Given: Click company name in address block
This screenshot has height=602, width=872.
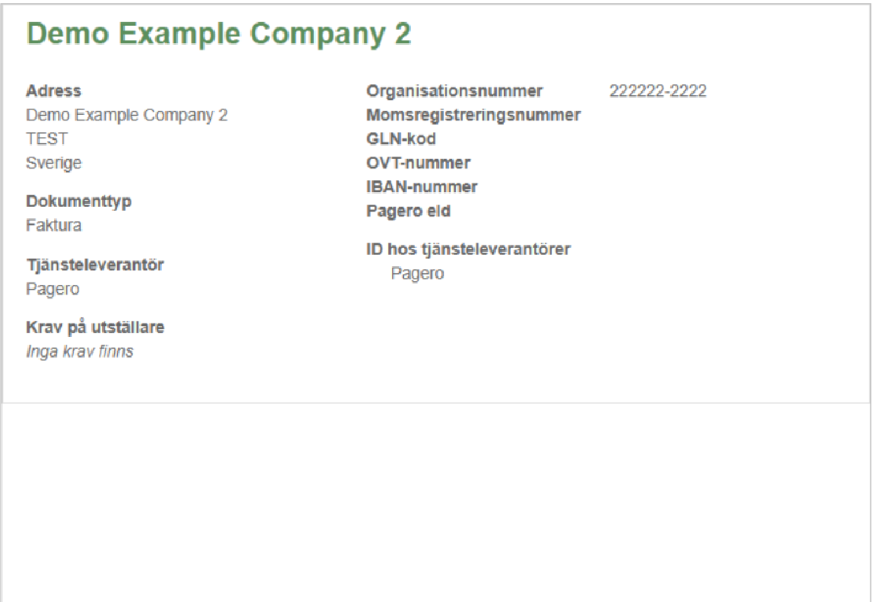Looking at the screenshot, I should point(126,115).
